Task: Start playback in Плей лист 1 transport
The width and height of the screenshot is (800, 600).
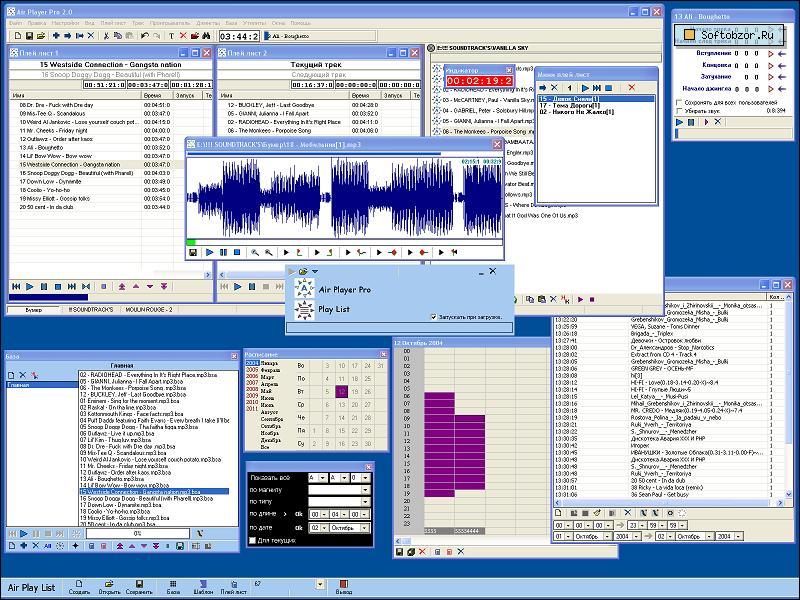Action: point(30,287)
